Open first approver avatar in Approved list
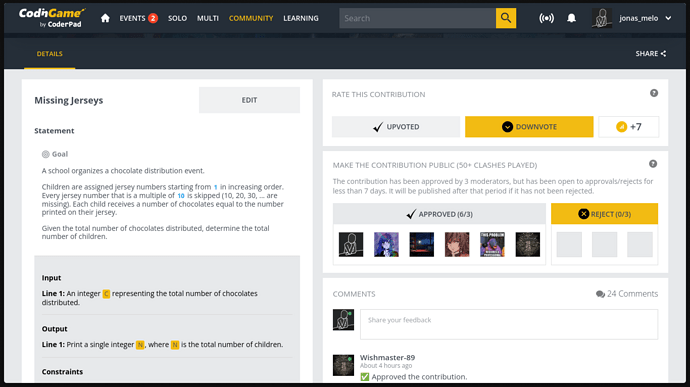The image size is (690, 387). pos(351,244)
